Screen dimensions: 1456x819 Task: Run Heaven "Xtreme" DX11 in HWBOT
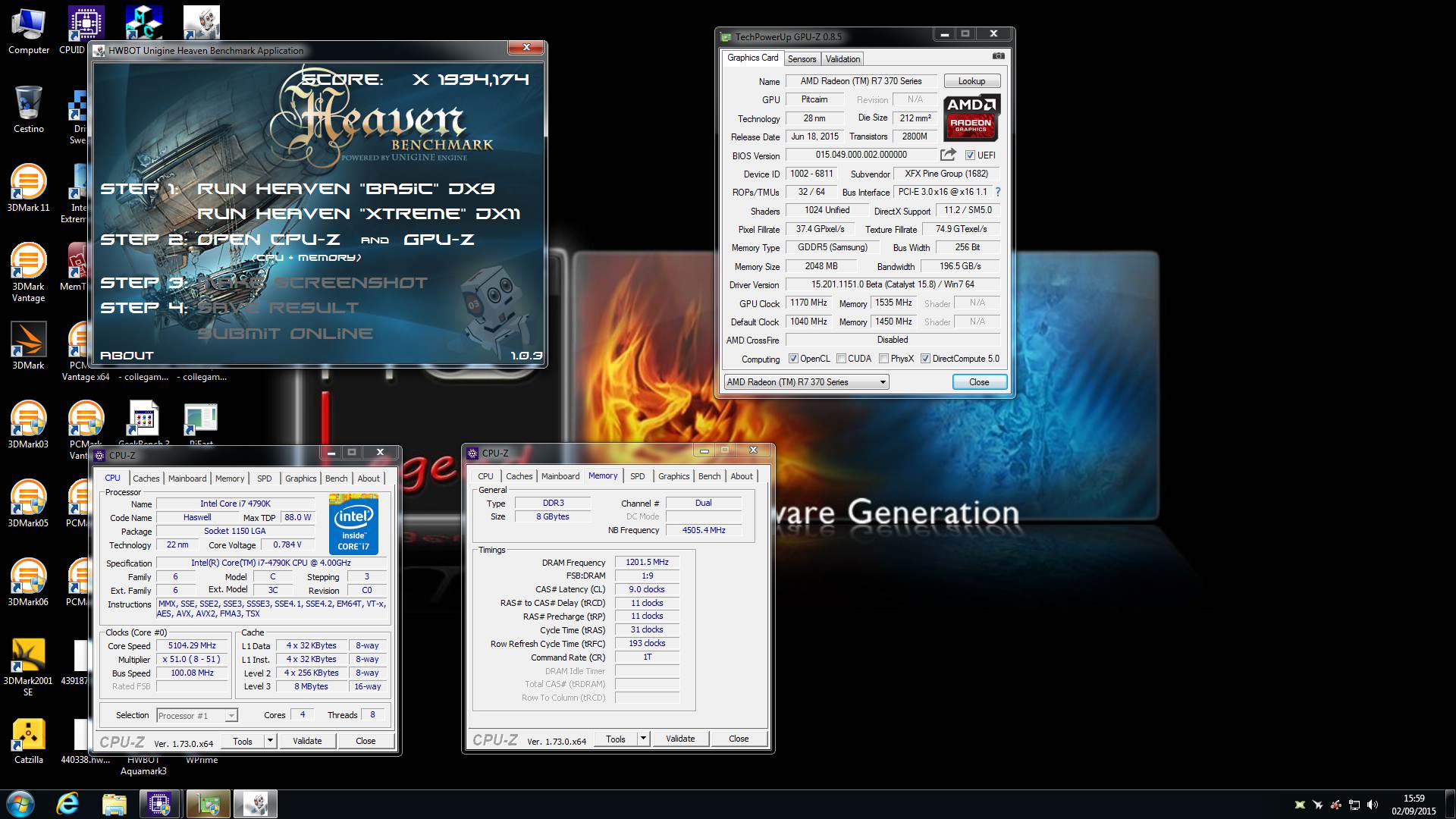pos(359,214)
